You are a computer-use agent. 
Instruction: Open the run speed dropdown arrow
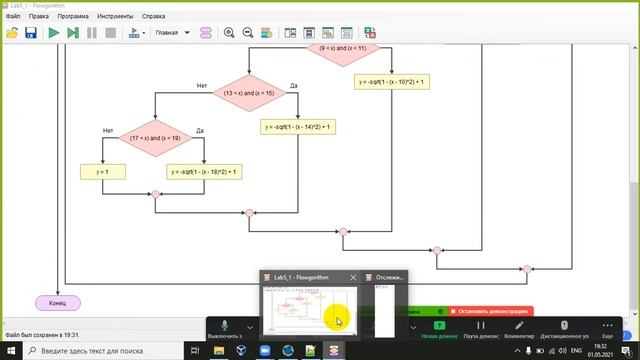coord(144,33)
